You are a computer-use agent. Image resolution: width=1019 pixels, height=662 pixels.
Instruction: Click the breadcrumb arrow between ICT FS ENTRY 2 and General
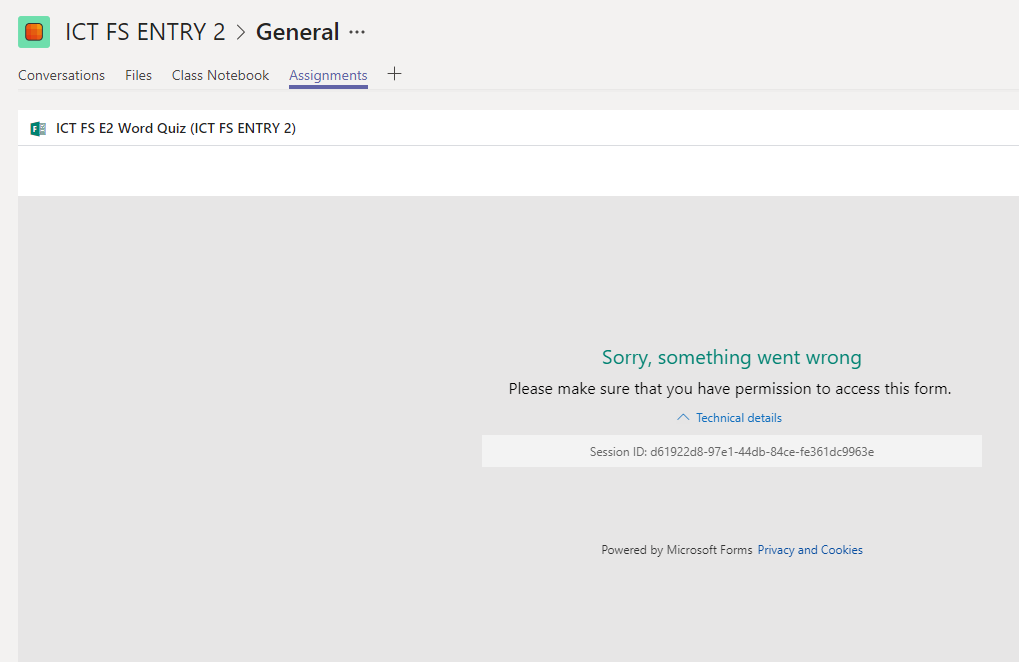[238, 31]
